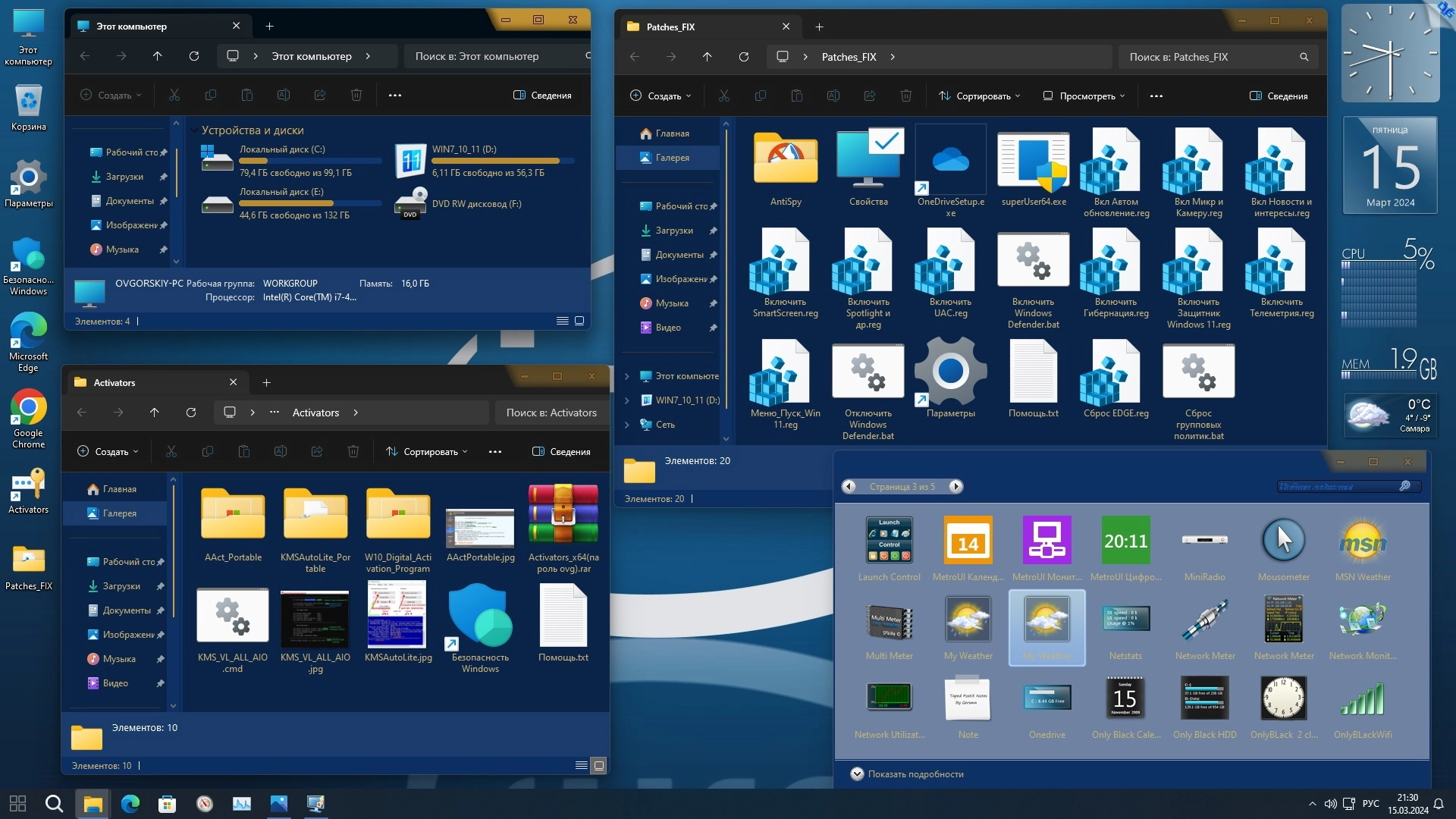Open the MSN Weather gadget
Viewport: 1456px width, 819px height.
tap(1362, 541)
